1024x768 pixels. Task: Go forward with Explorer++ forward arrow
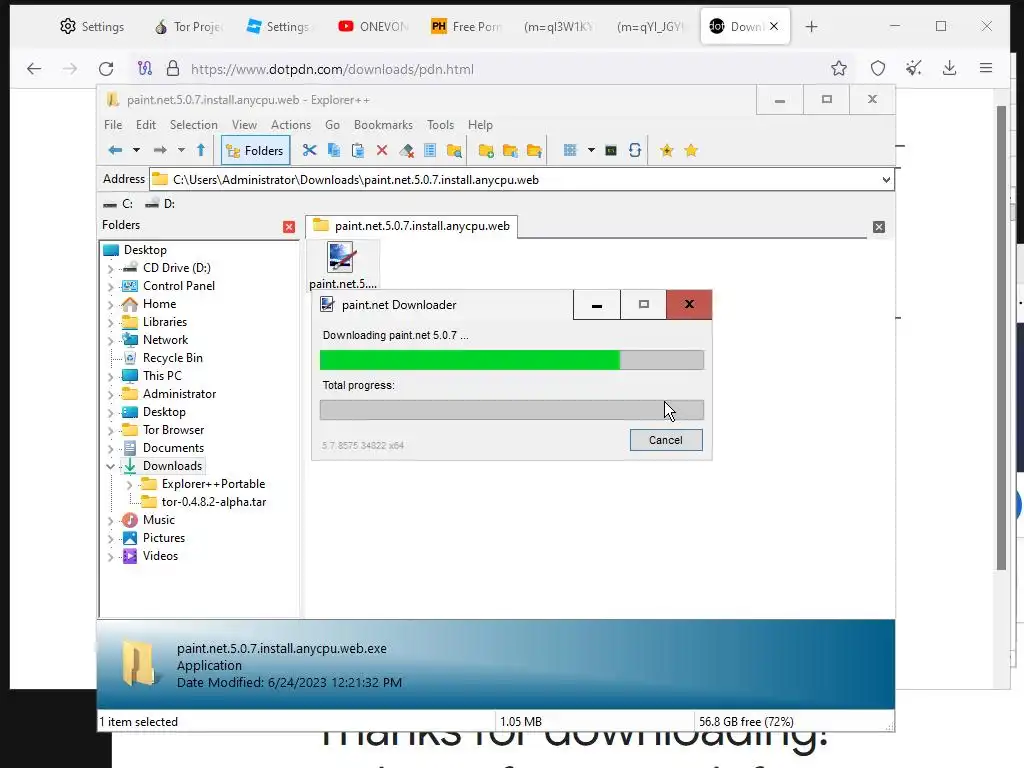(x=160, y=150)
